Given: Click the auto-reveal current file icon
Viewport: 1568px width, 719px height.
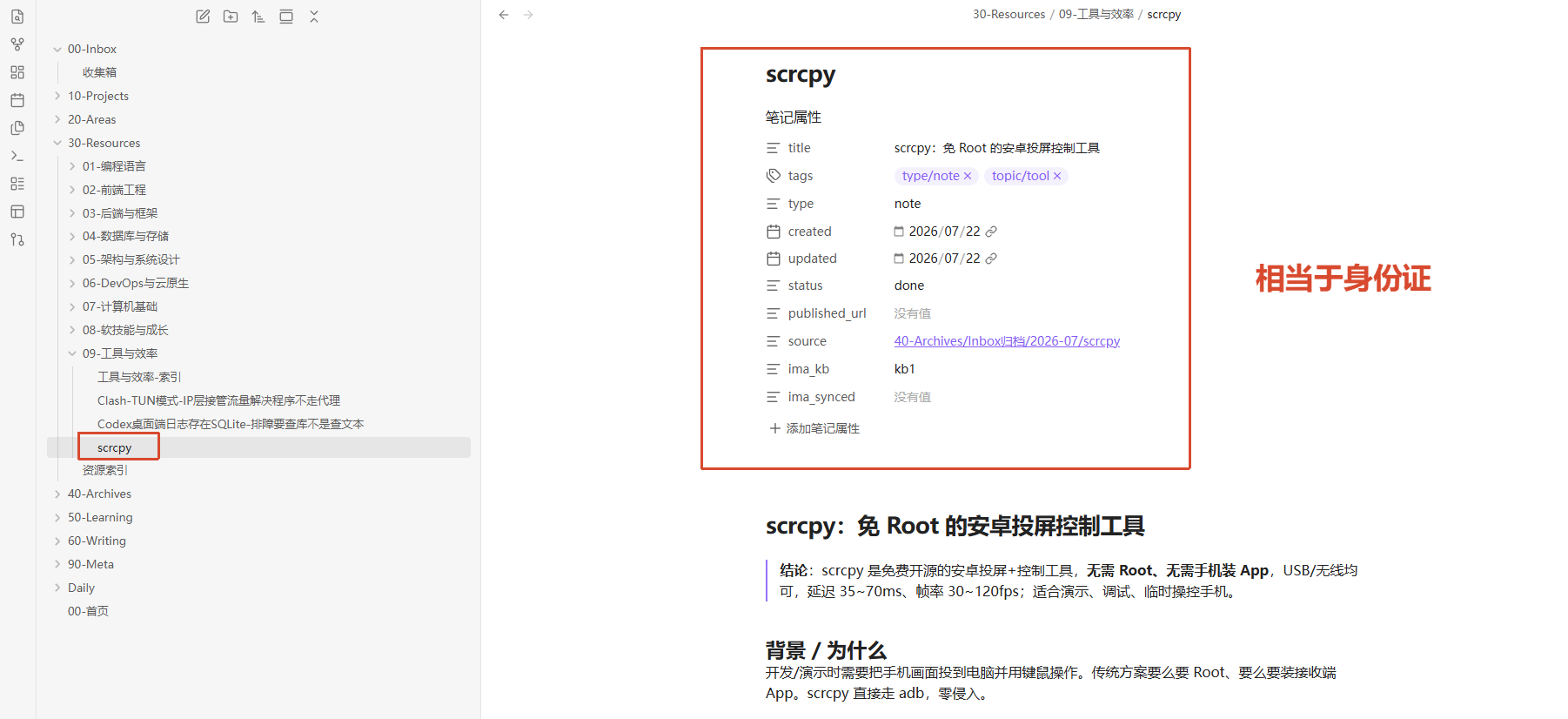Looking at the screenshot, I should 286,17.
